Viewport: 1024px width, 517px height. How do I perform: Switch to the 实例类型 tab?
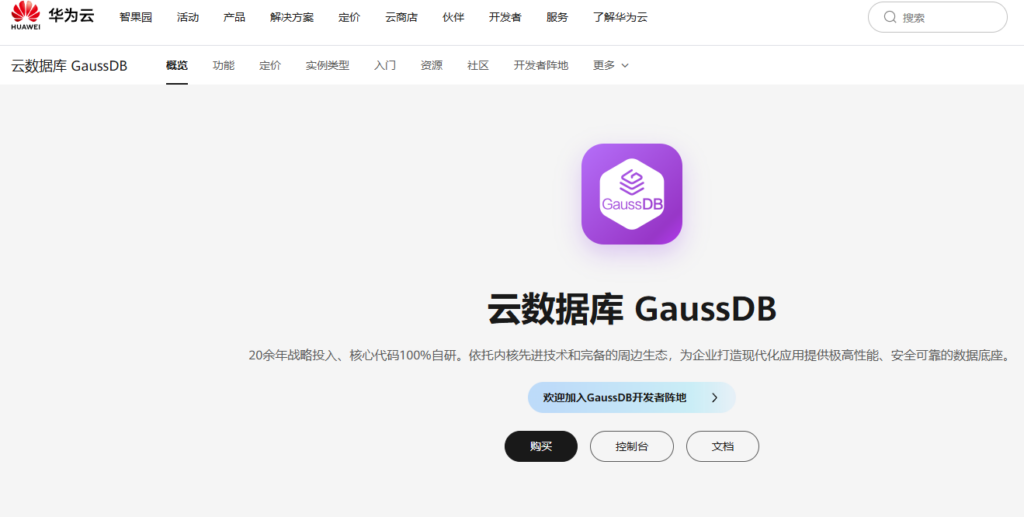327,65
